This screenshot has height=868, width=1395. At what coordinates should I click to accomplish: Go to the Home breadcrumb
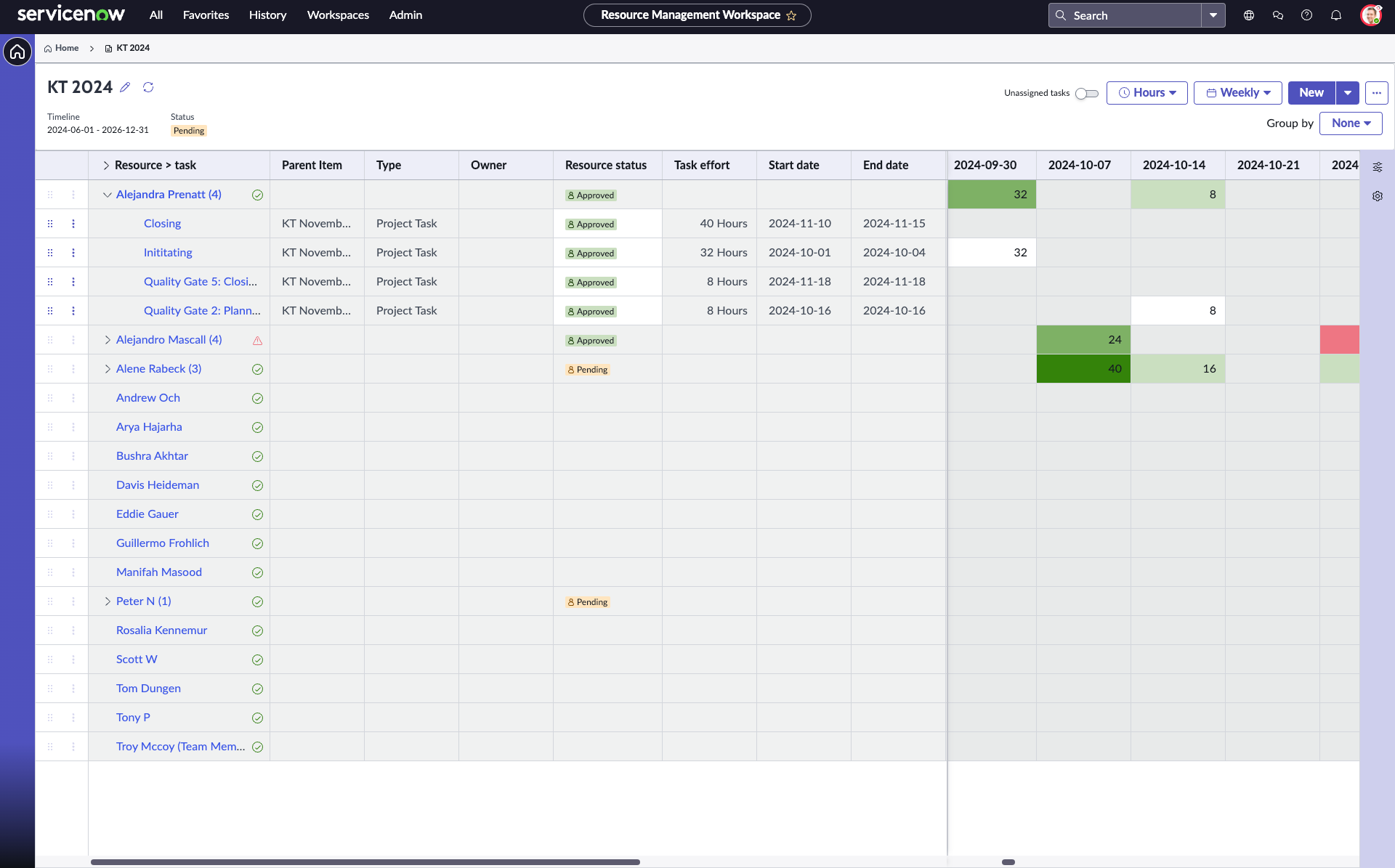(x=62, y=49)
